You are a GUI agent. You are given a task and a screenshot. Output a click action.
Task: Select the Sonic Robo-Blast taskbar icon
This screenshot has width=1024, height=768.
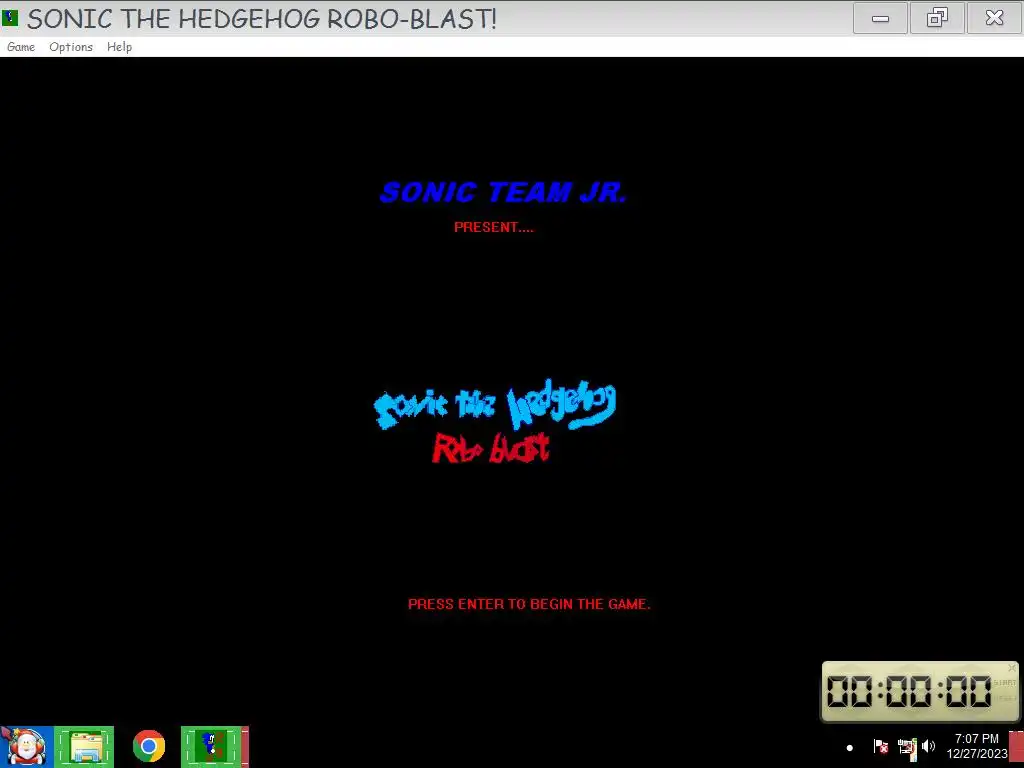pyautogui.click(x=214, y=746)
